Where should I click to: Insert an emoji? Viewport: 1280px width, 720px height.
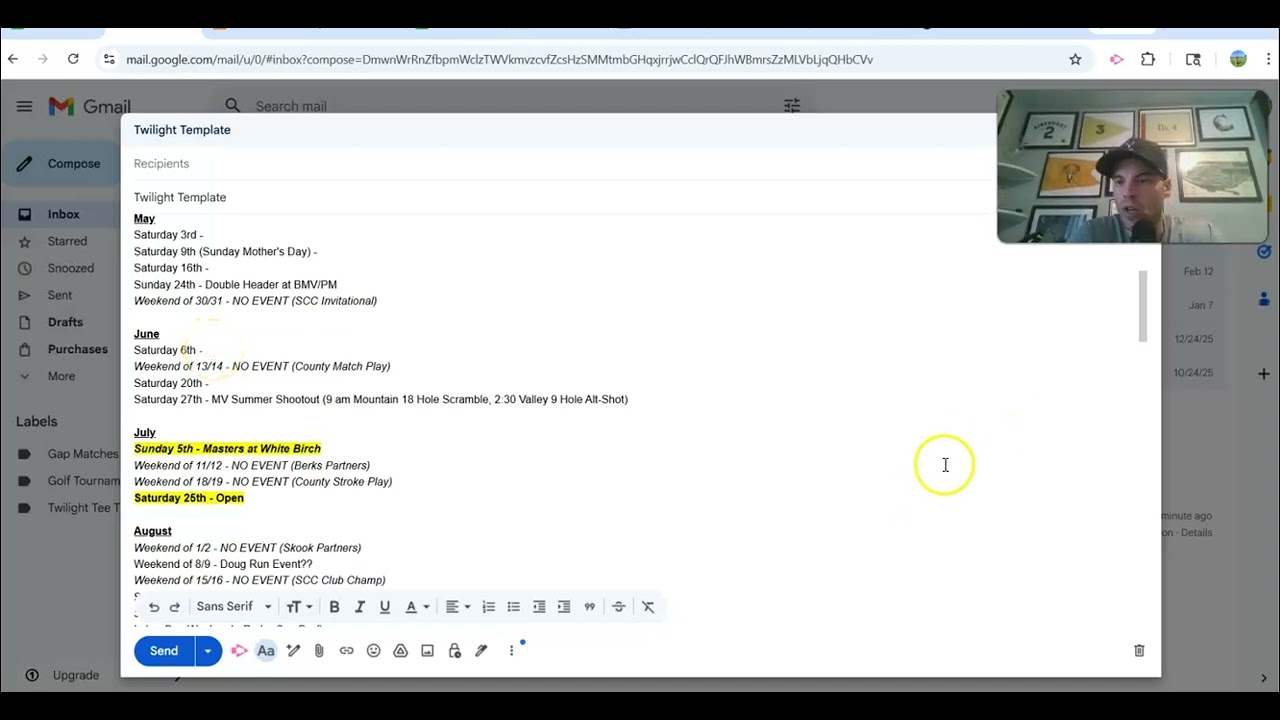(373, 651)
